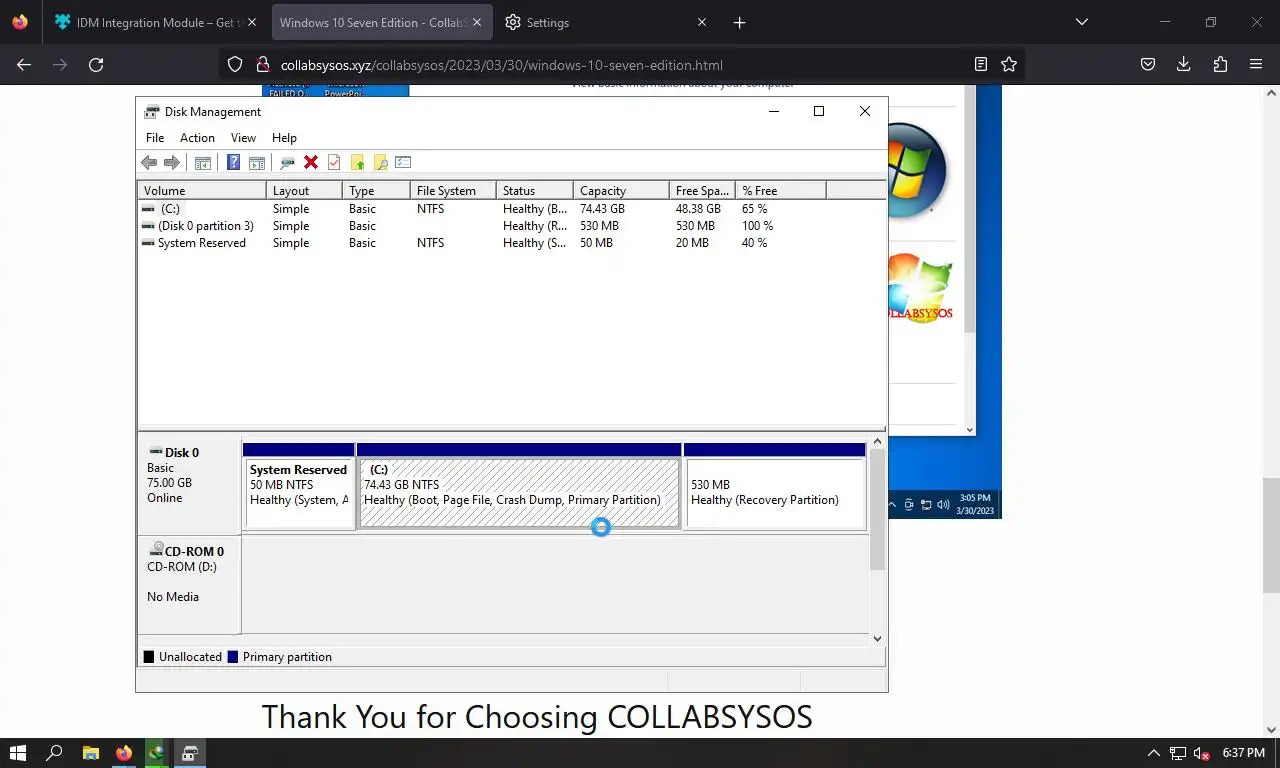The image size is (1280, 768).
Task: Open Properties via the checkmark page icon
Action: [x=334, y=162]
